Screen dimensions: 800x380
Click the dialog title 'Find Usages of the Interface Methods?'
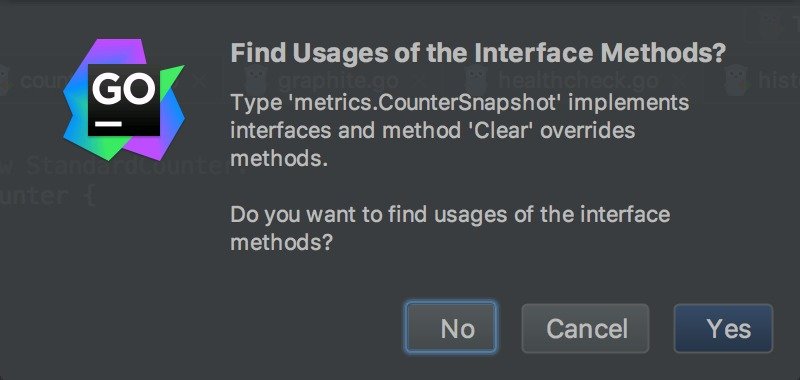[478, 53]
